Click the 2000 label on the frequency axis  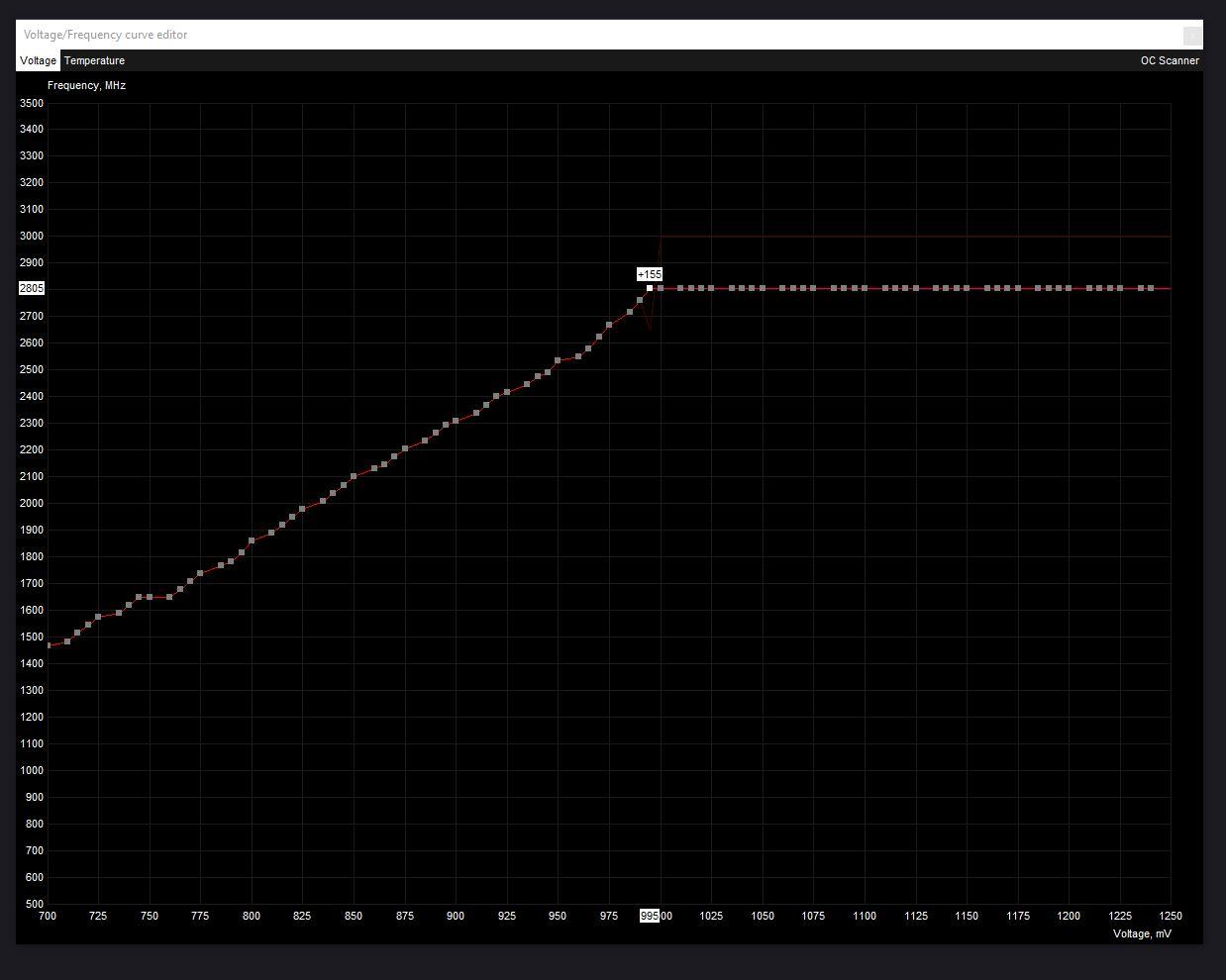[31, 503]
